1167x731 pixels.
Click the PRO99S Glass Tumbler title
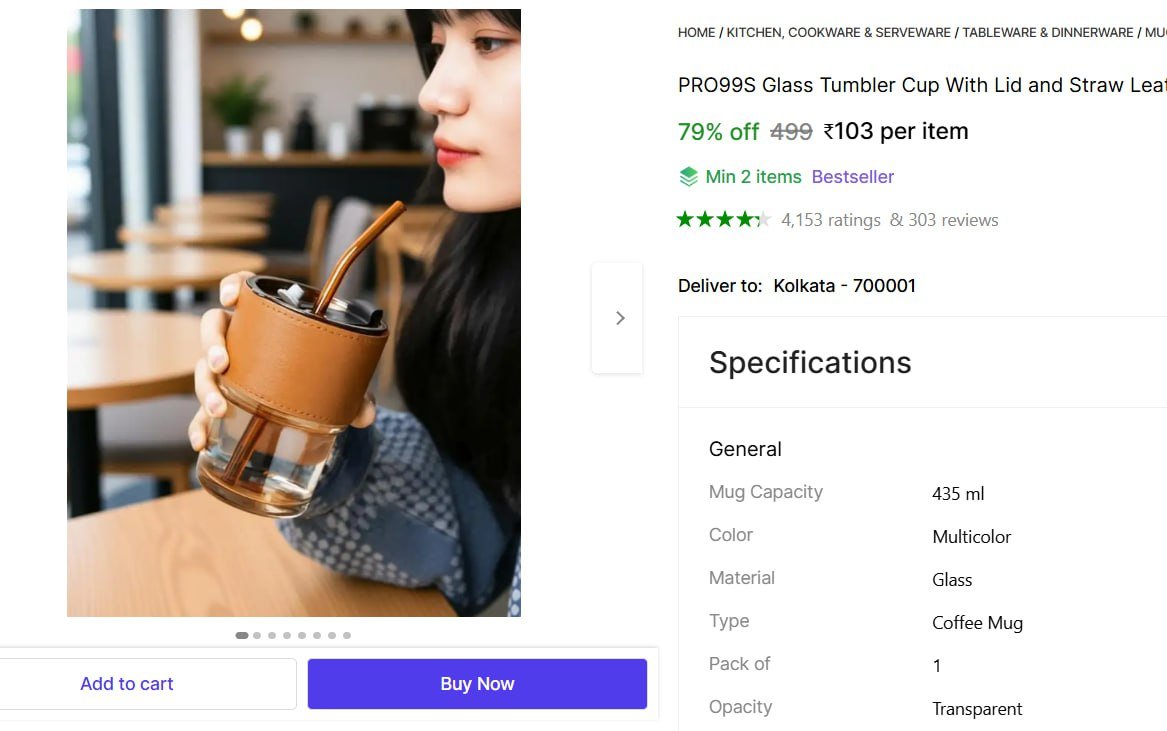tap(920, 85)
